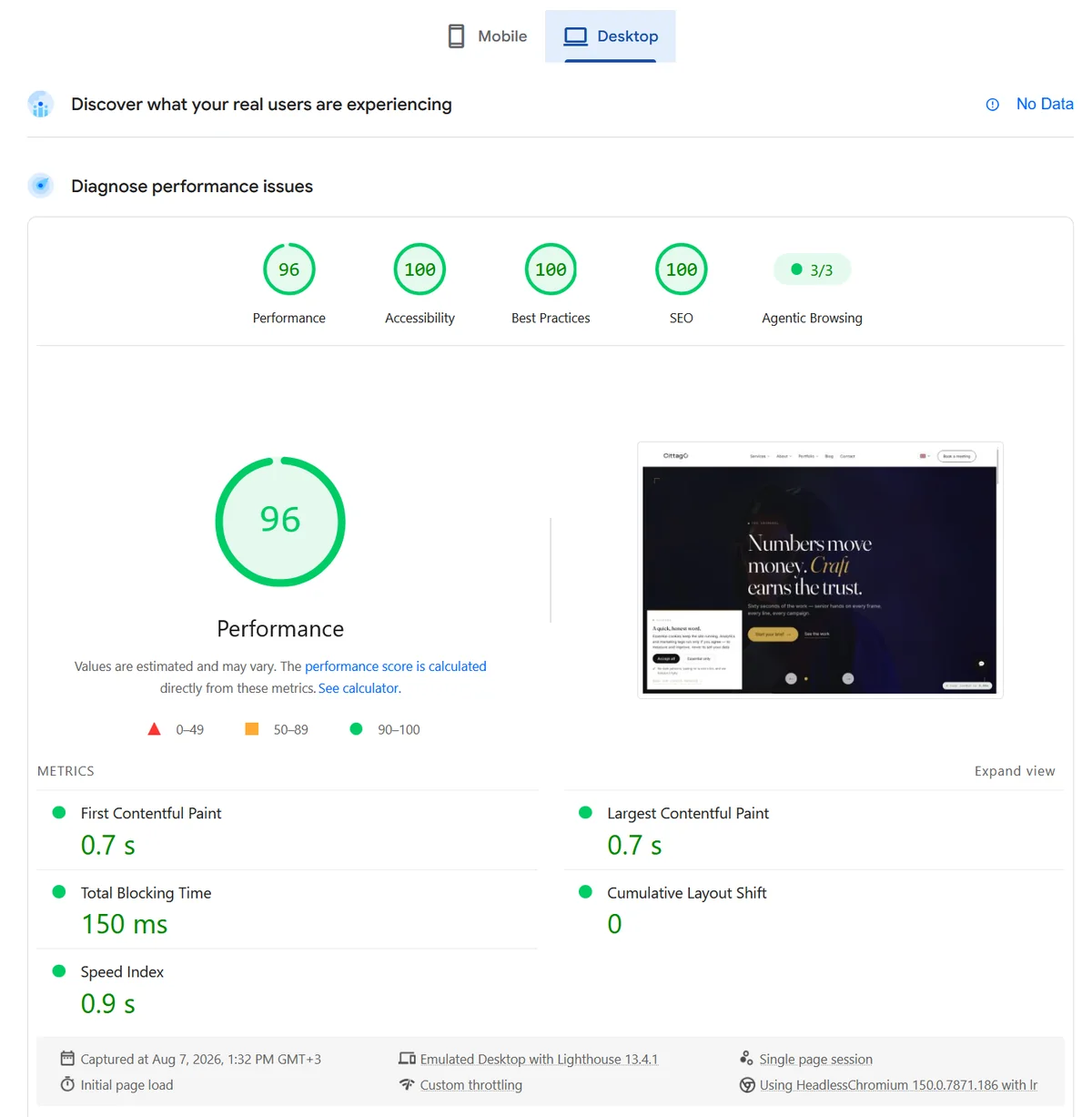Open the No Data link

coord(1045,104)
